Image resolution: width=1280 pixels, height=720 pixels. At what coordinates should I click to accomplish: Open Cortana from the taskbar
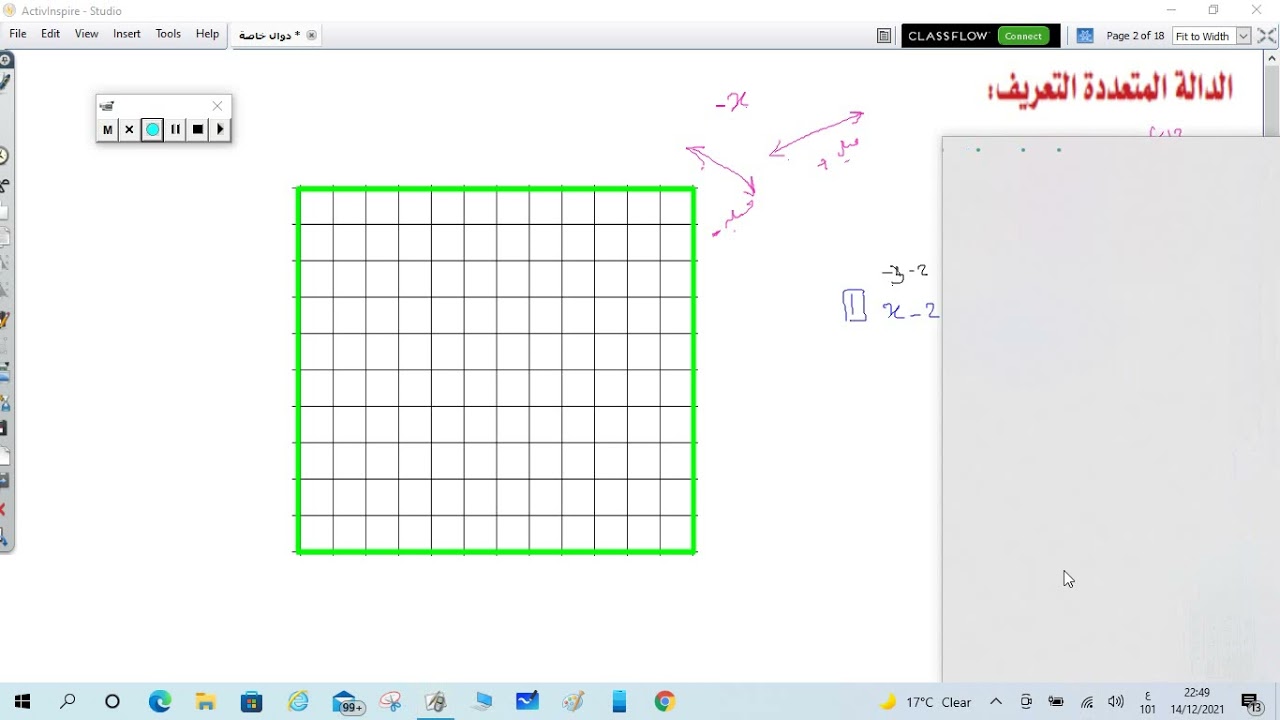[x=112, y=702]
